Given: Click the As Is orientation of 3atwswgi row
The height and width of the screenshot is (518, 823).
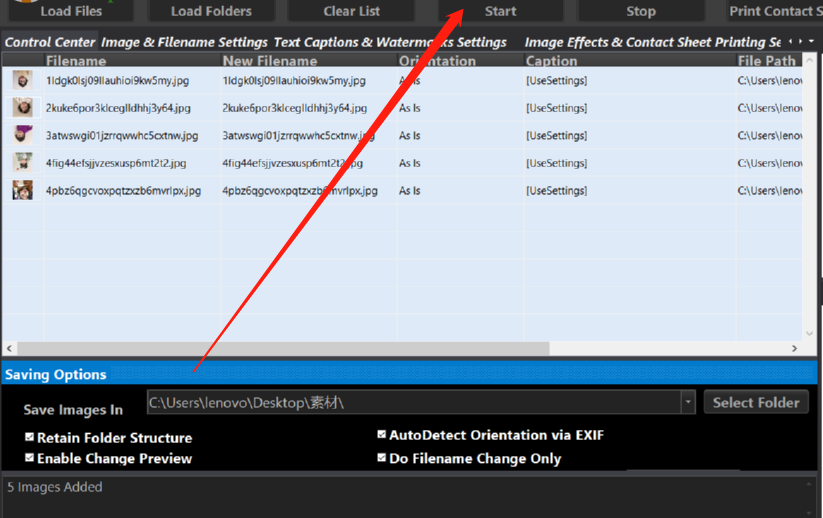Looking at the screenshot, I should point(409,135).
